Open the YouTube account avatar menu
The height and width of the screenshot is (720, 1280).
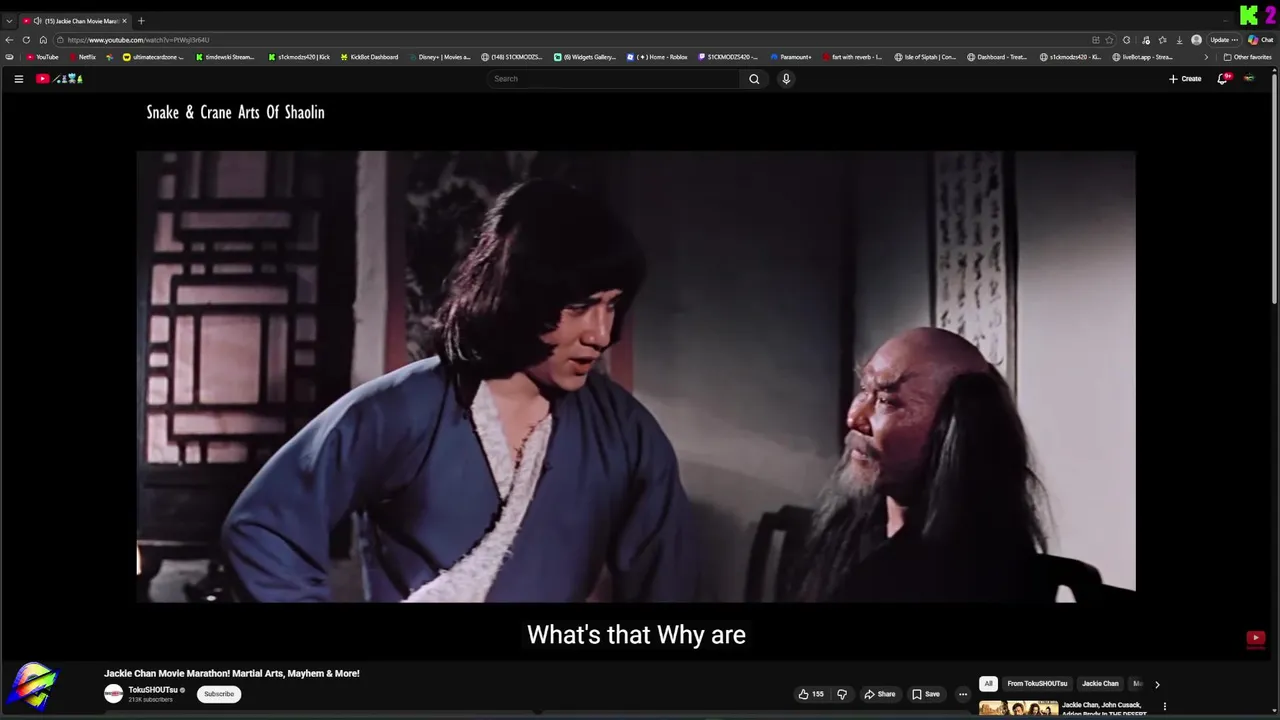pos(1249,79)
